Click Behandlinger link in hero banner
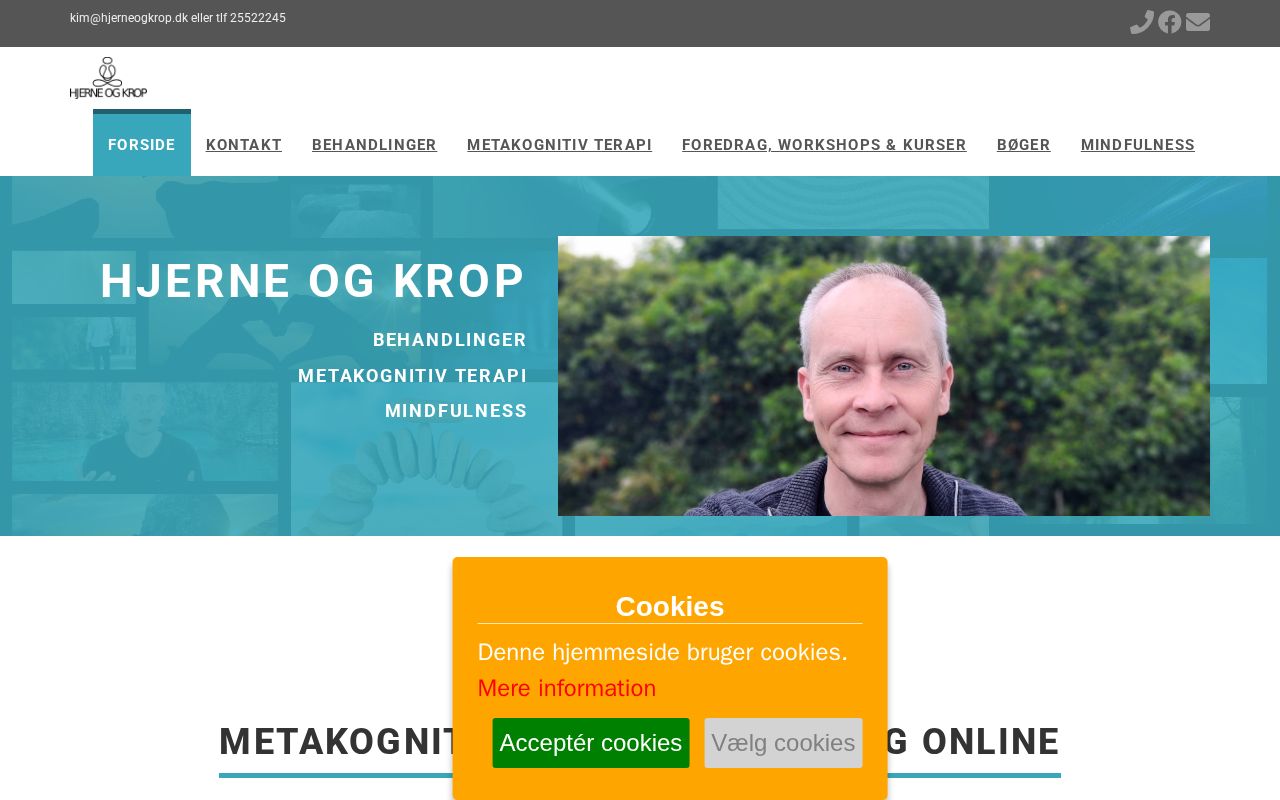The image size is (1280, 800). point(450,340)
